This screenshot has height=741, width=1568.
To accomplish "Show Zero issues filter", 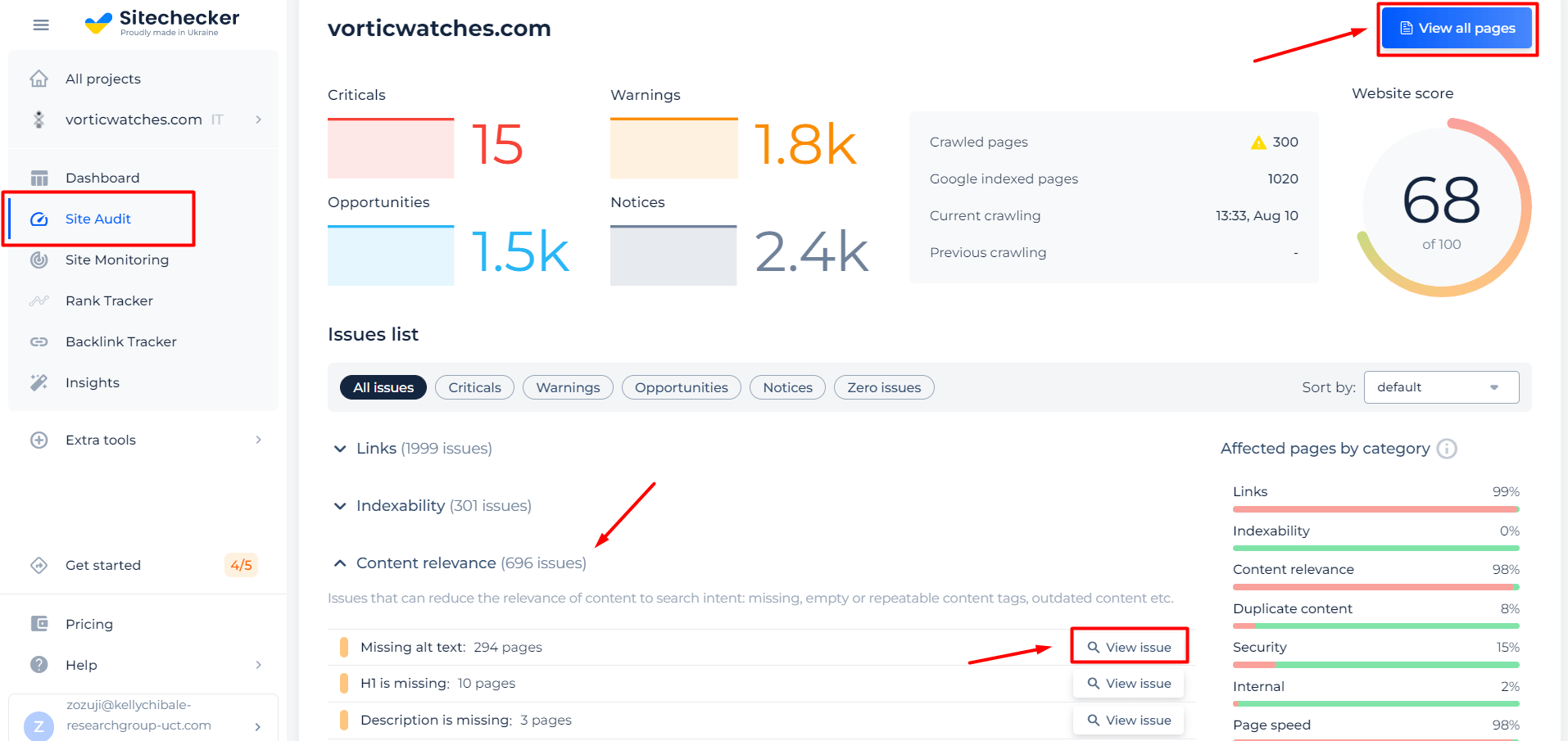I will click(884, 387).
